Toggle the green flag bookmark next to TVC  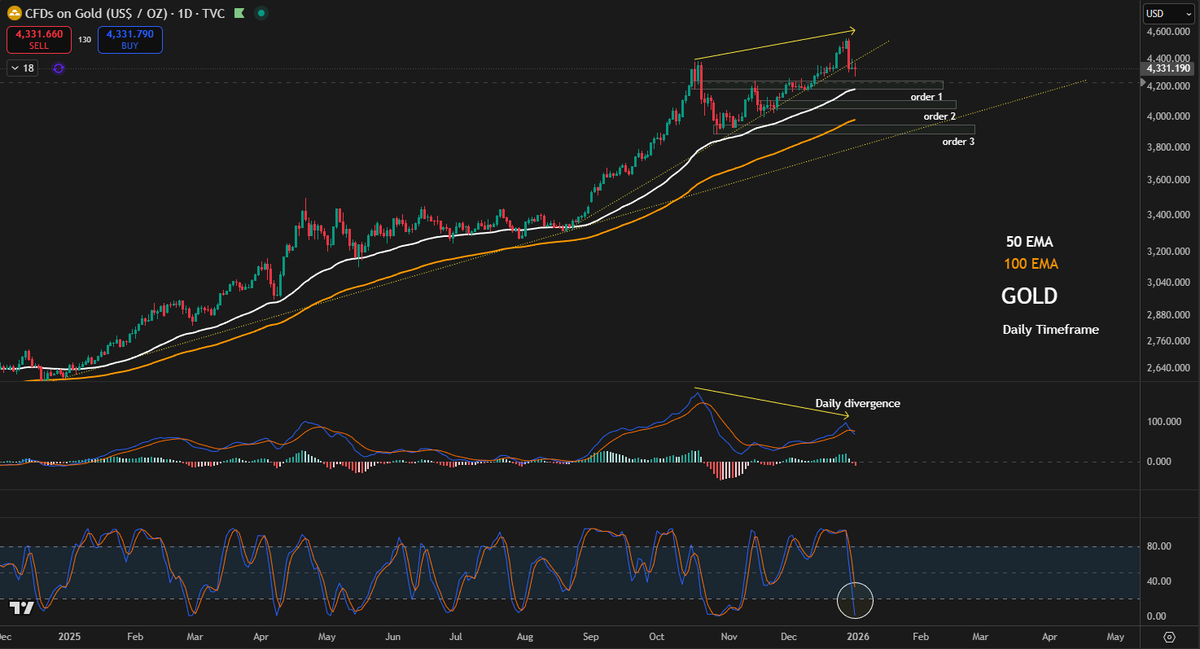[x=238, y=13]
